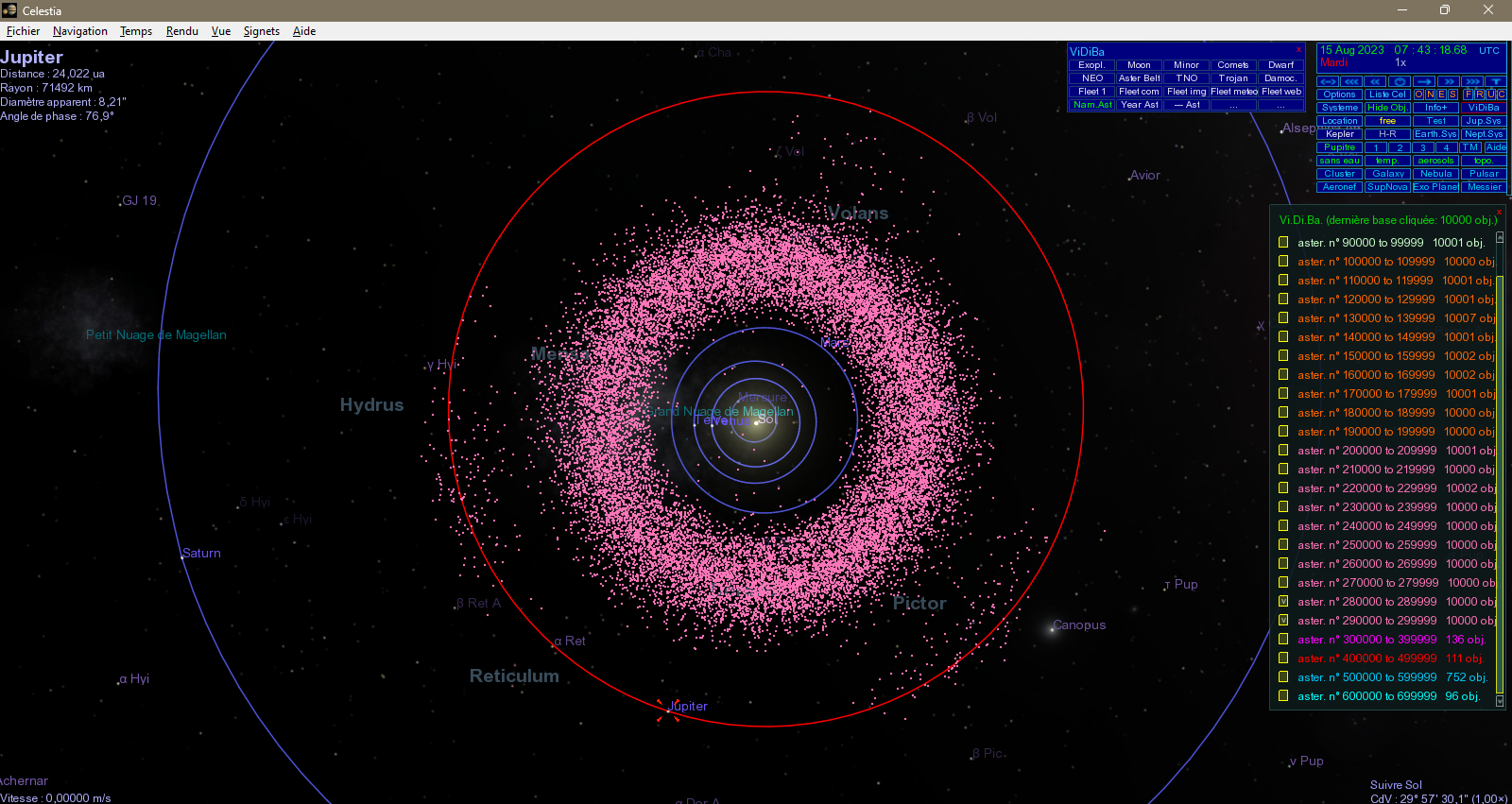The height and width of the screenshot is (804, 1512).
Task: Click the Liste Cel button
Action: coord(1387,94)
